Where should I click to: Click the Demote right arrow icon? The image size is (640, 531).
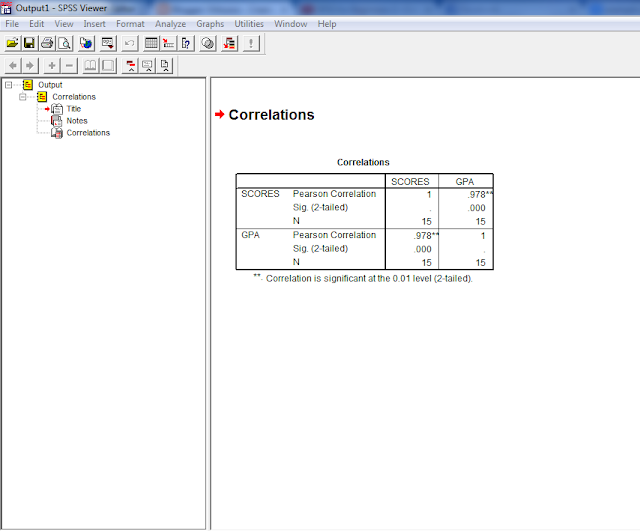30,65
